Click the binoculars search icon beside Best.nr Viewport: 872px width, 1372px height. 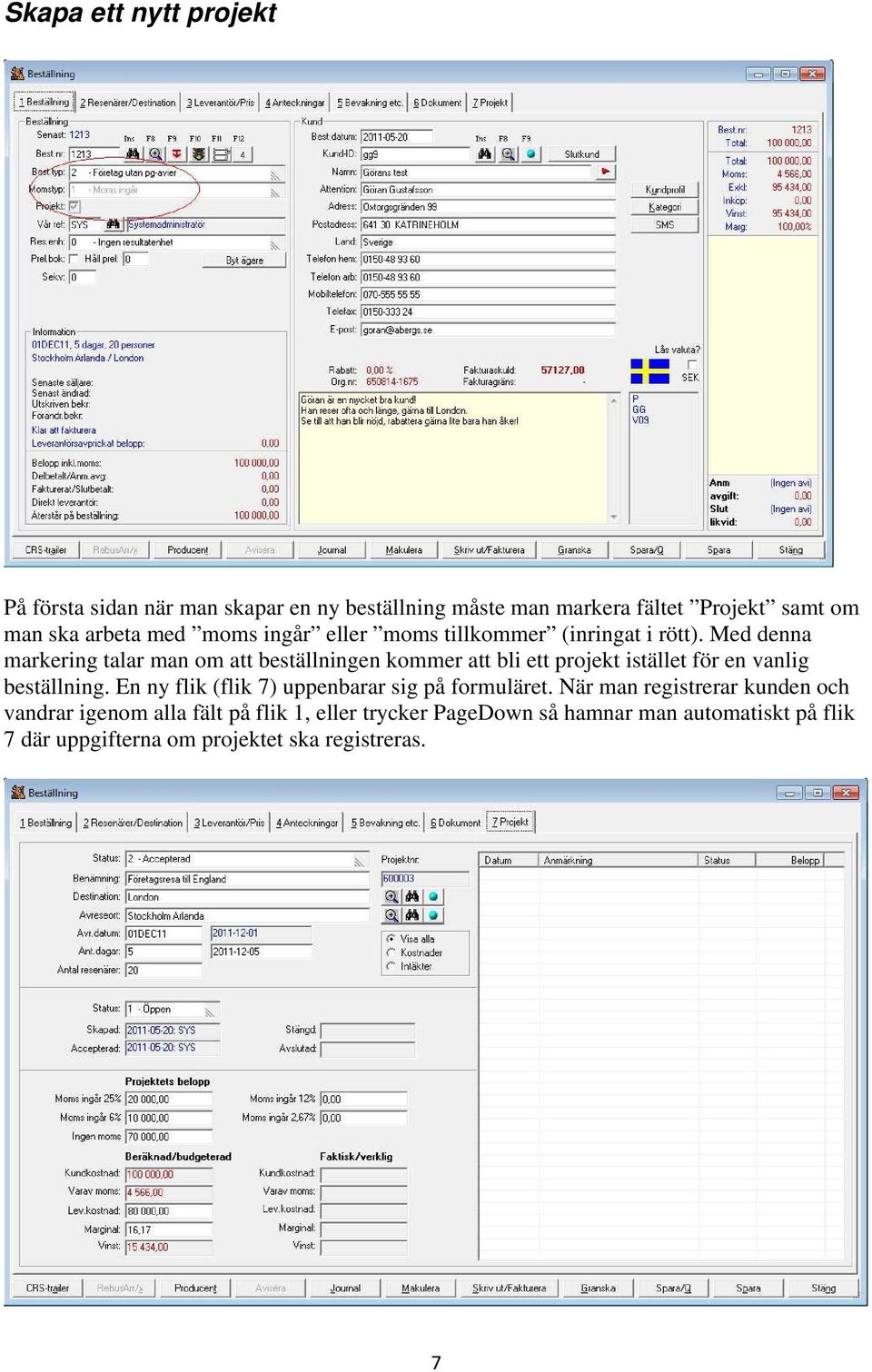click(133, 154)
